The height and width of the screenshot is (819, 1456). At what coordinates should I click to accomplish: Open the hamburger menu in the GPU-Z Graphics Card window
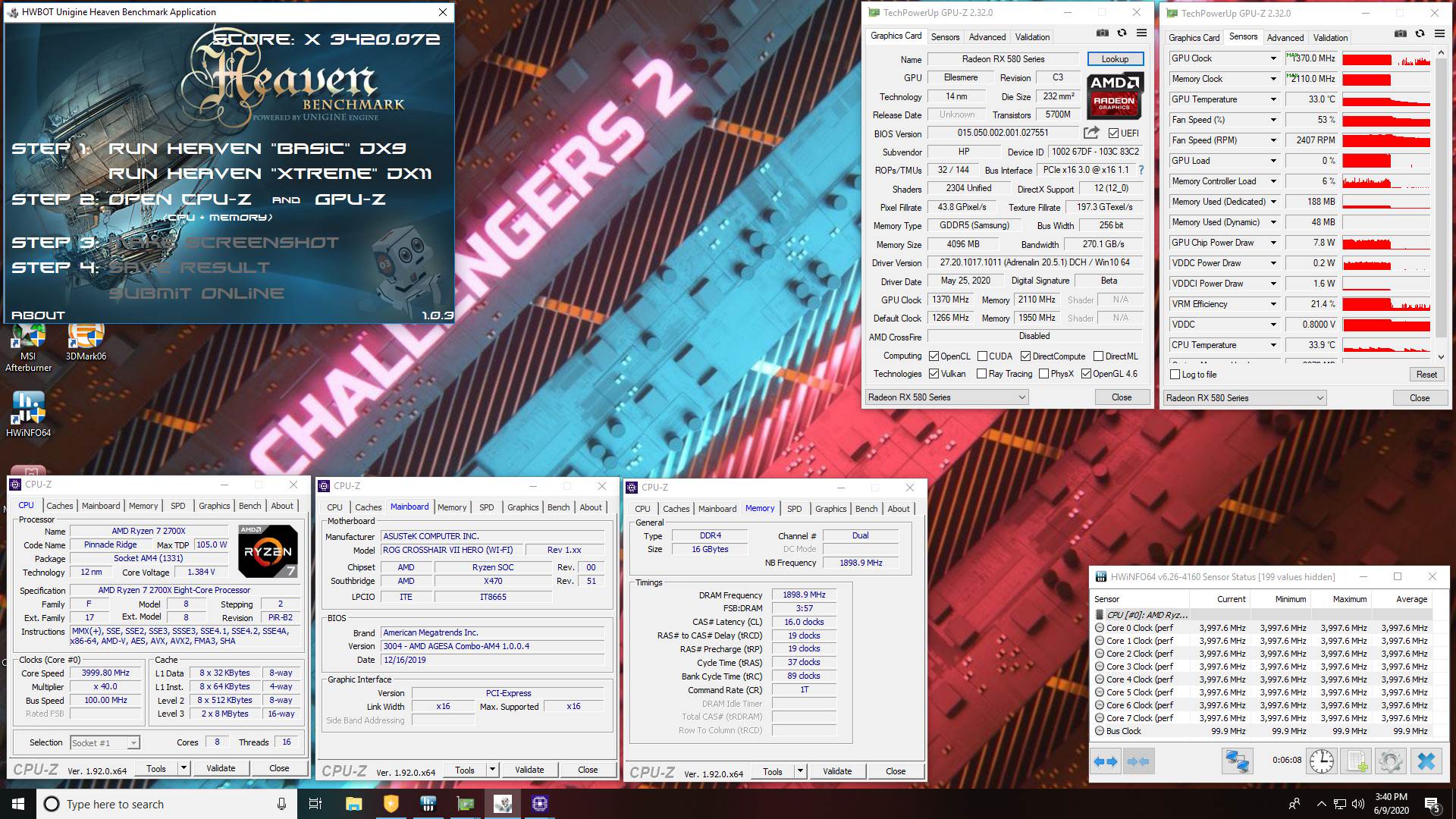1141,33
